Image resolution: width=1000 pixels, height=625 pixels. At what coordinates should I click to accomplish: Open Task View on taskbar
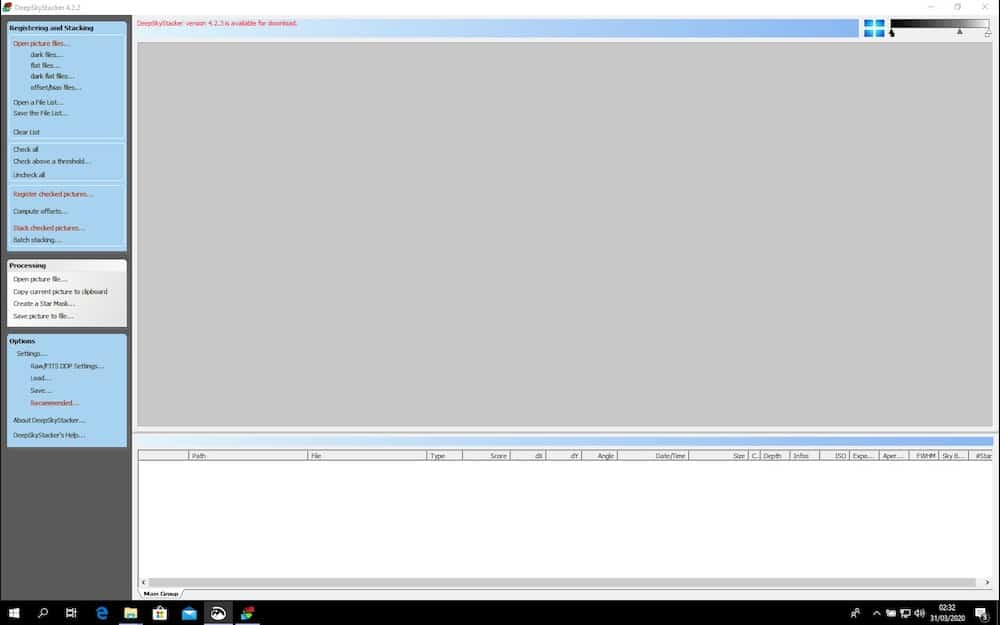71,613
